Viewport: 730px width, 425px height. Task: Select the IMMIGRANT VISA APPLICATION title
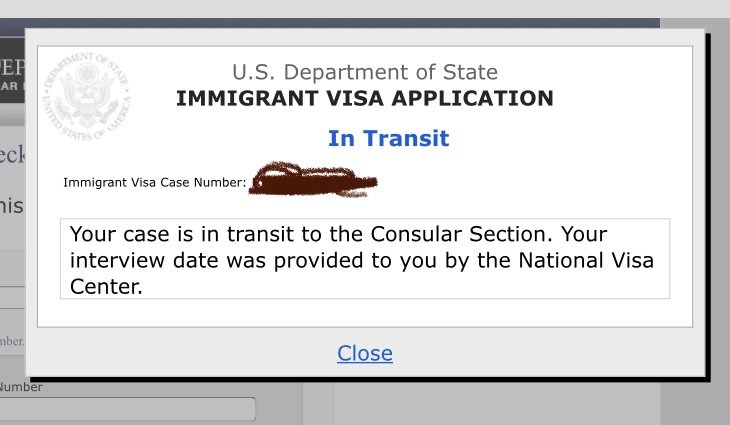coord(364,98)
